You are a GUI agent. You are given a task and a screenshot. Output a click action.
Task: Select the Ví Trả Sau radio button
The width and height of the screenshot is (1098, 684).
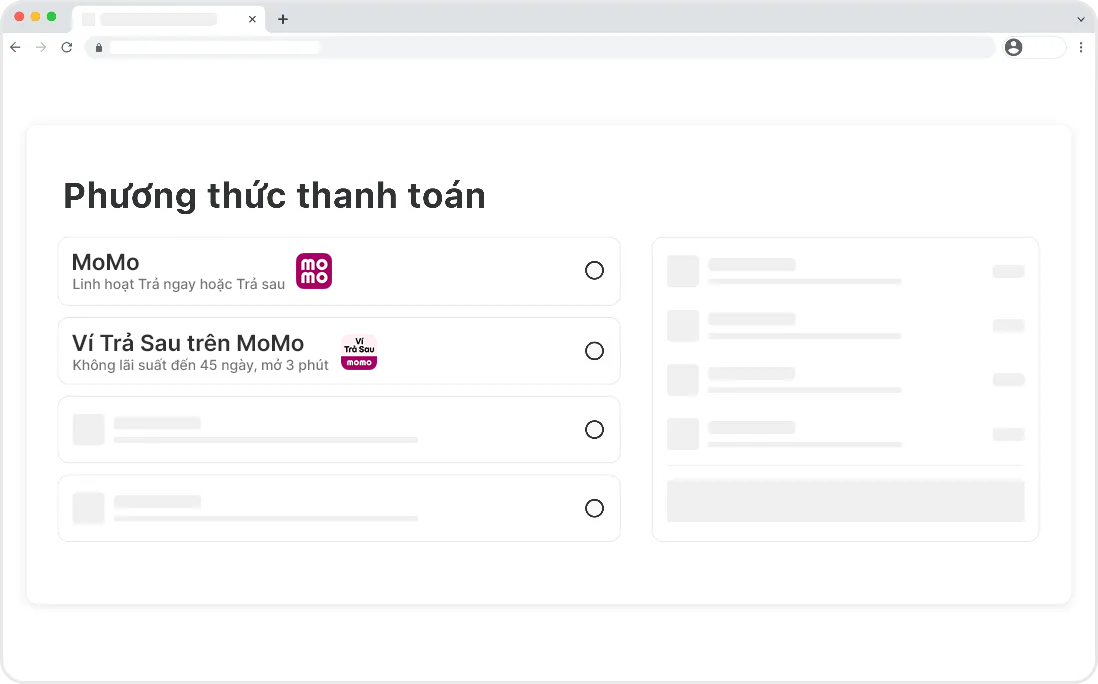594,350
